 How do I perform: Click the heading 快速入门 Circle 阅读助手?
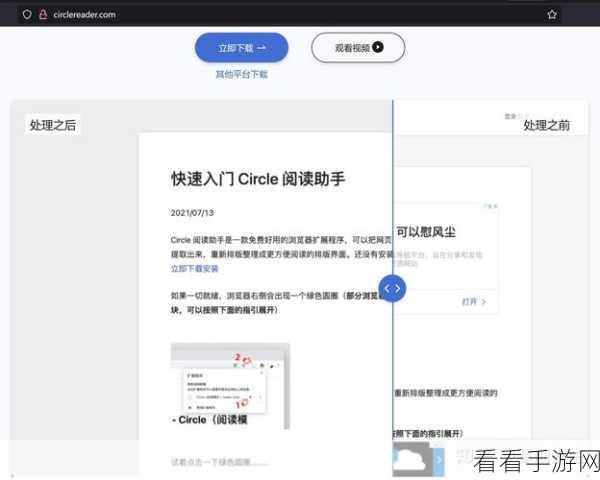click(x=258, y=179)
